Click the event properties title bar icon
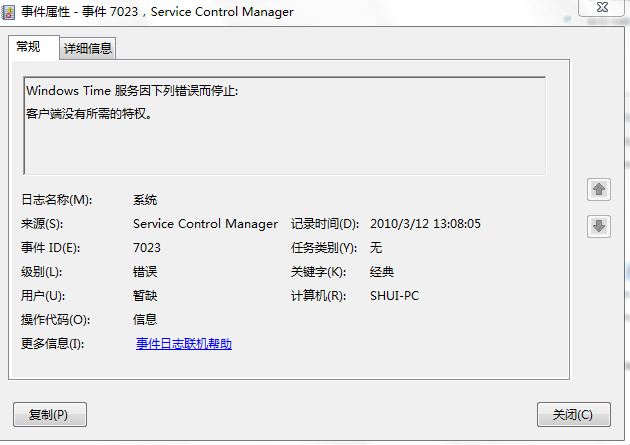Image resolution: width=630 pixels, height=445 pixels. tap(8, 12)
